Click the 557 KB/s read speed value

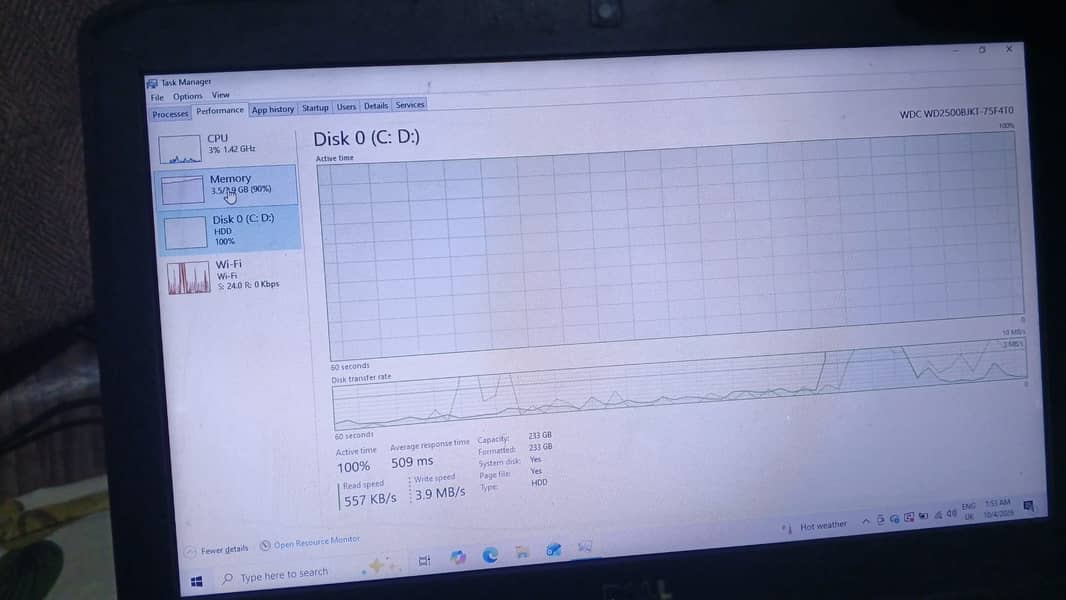click(x=370, y=500)
